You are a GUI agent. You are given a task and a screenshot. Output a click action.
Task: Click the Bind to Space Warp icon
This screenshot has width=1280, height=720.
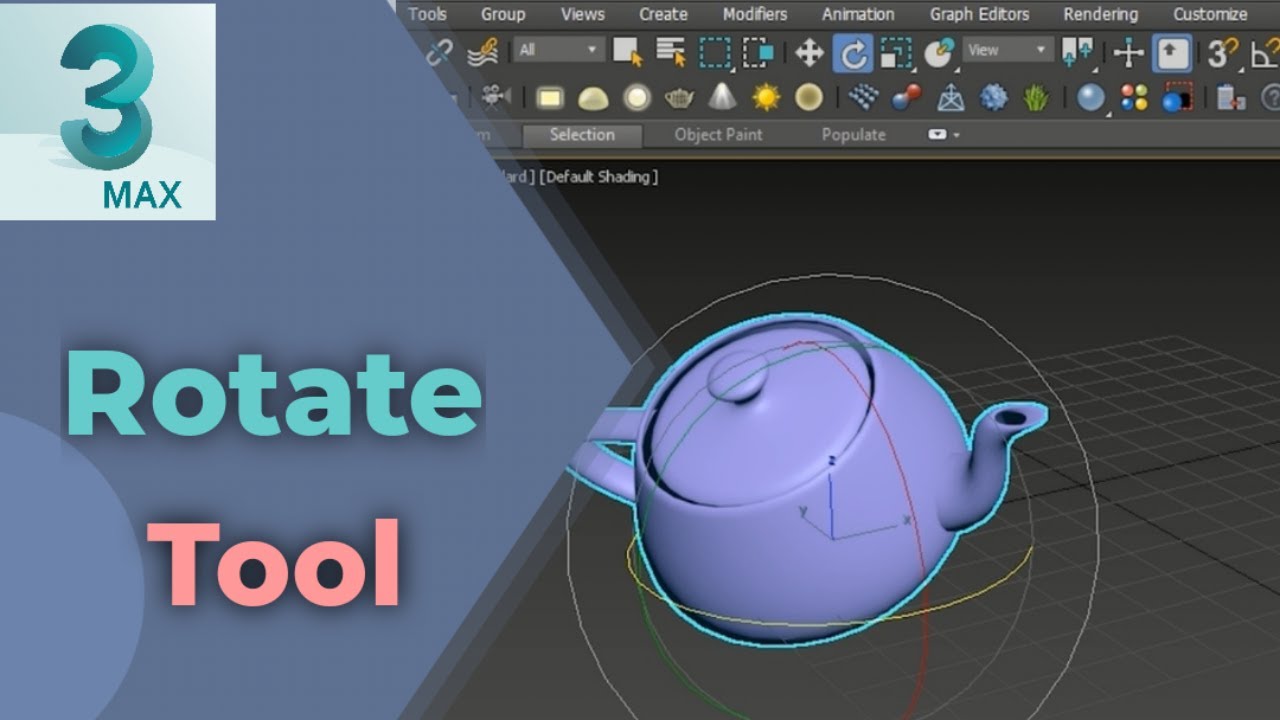484,52
